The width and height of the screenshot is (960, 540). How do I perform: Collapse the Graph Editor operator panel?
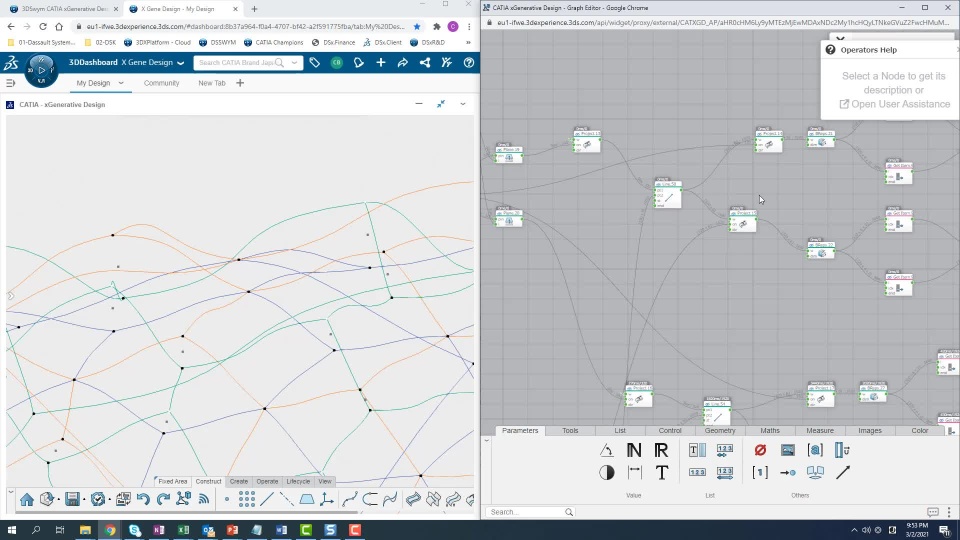point(487,440)
